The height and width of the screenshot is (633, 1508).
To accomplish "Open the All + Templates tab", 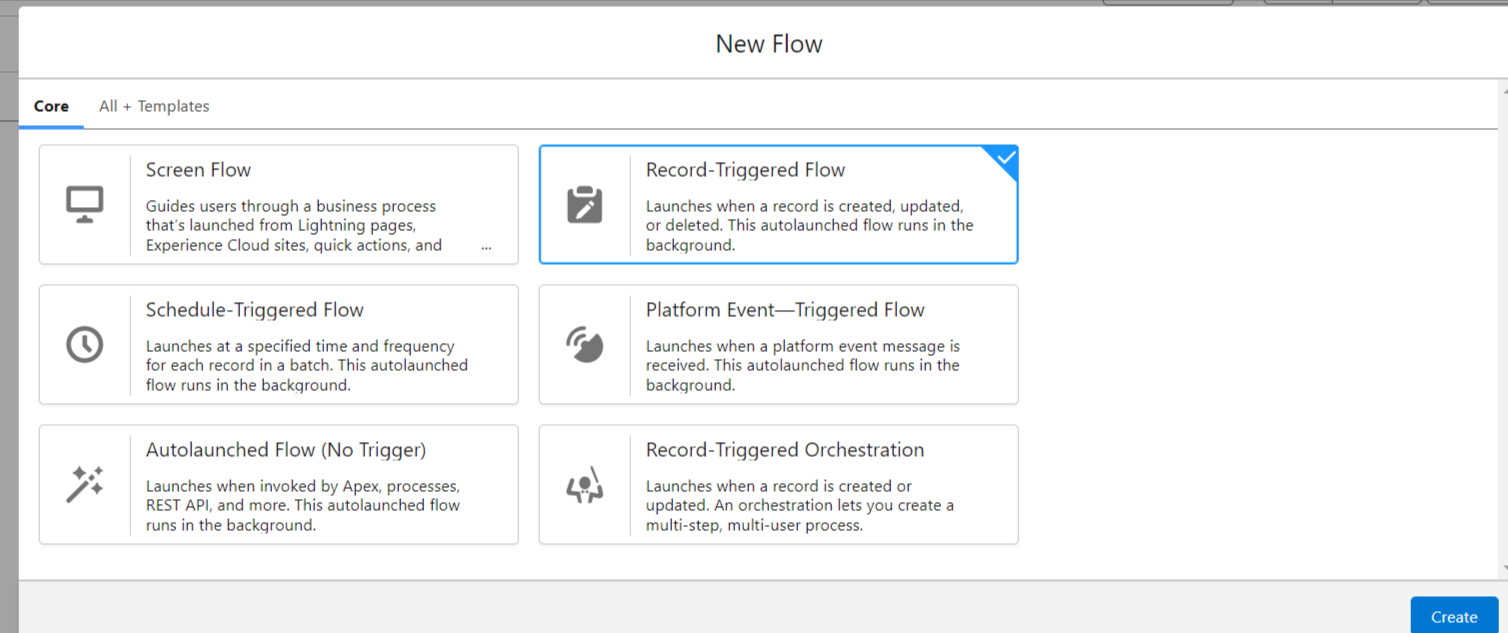I will pyautogui.click(x=154, y=106).
